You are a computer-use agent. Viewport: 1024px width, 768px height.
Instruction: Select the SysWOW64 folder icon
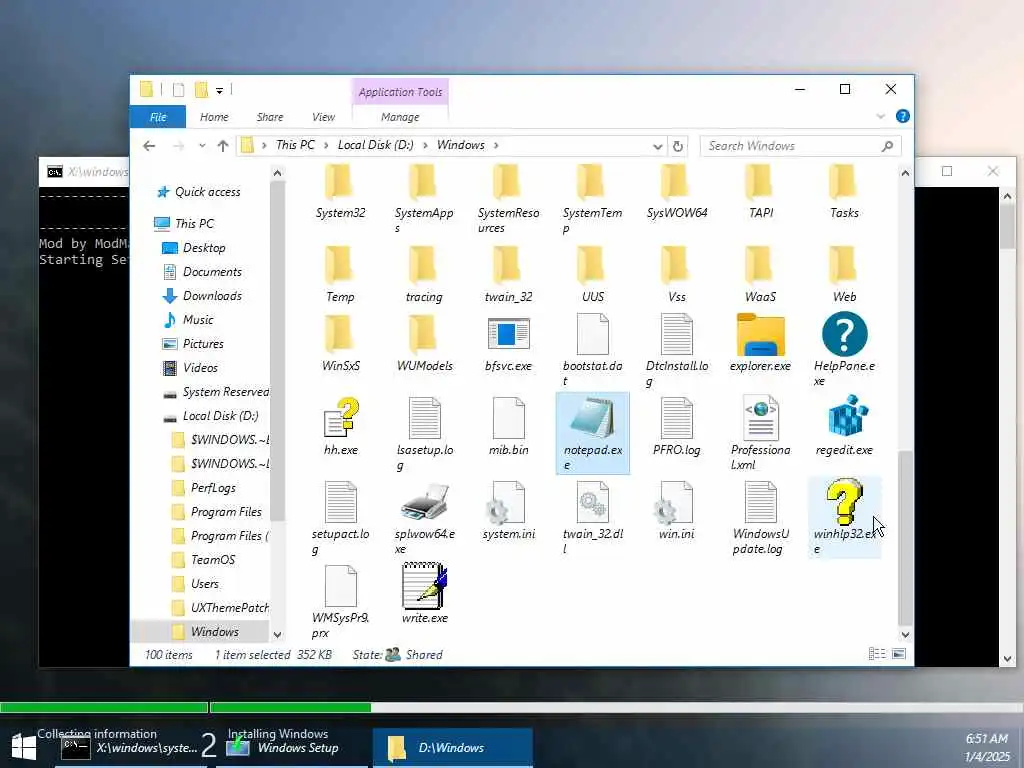(675, 182)
